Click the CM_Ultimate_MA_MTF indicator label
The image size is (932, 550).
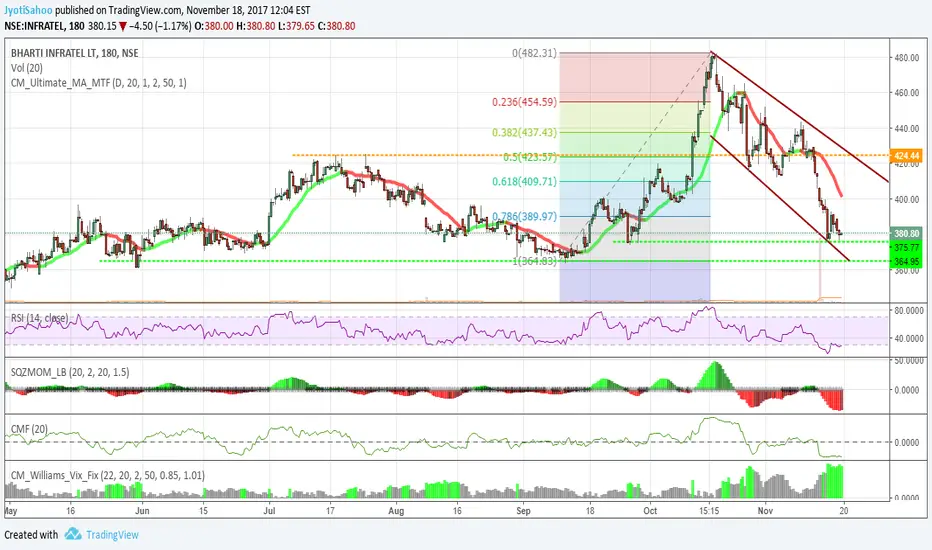pyautogui.click(x=98, y=83)
